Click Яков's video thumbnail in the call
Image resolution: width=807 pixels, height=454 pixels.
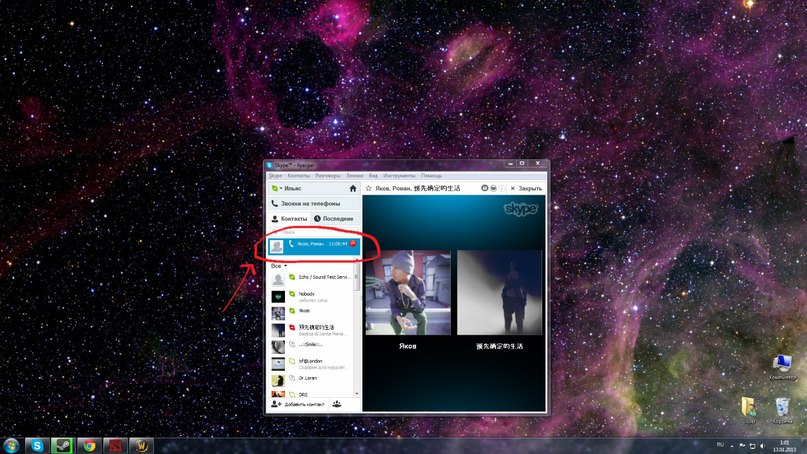pos(408,292)
